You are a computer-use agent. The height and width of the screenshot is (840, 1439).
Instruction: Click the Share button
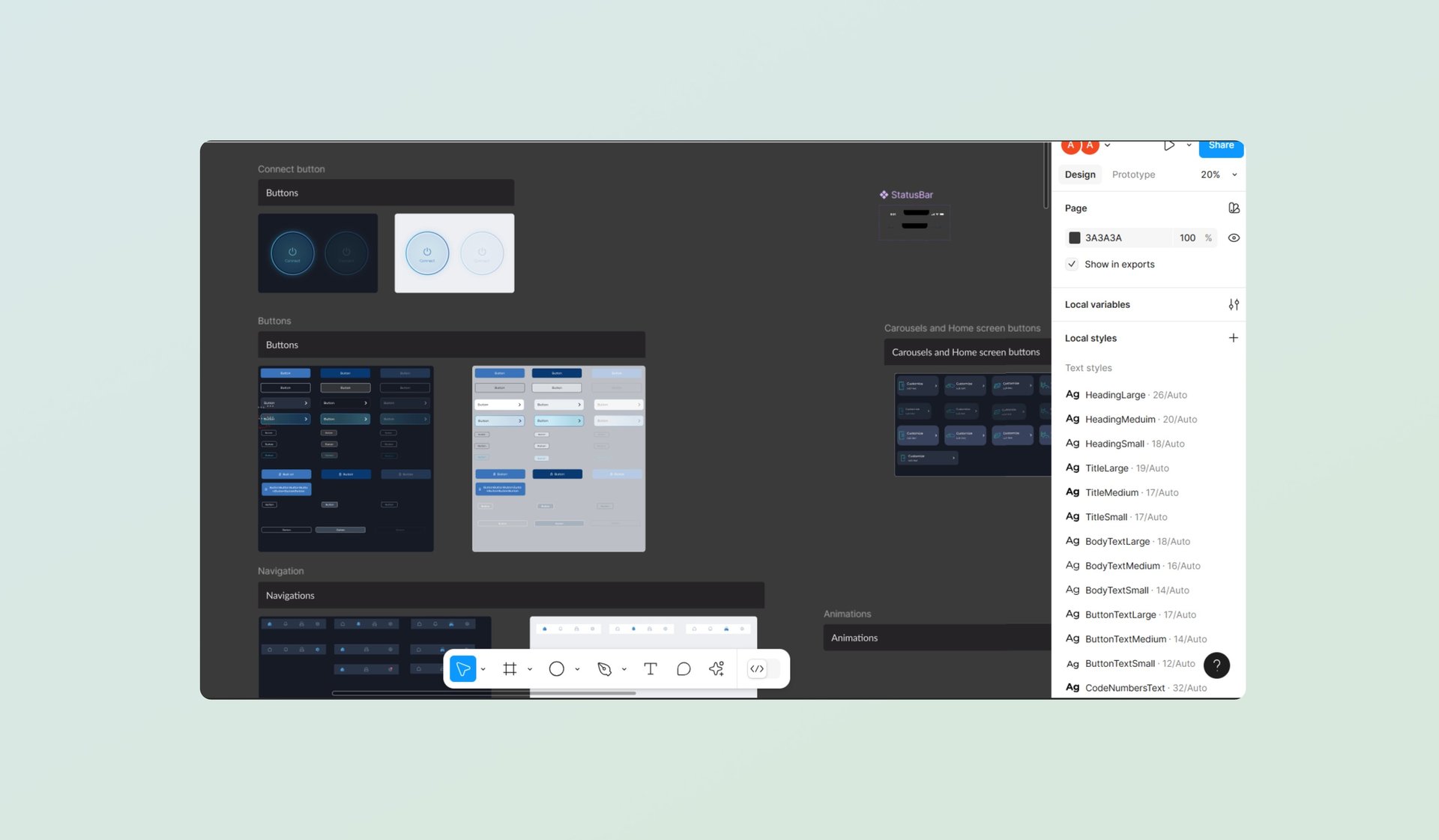[1221, 147]
